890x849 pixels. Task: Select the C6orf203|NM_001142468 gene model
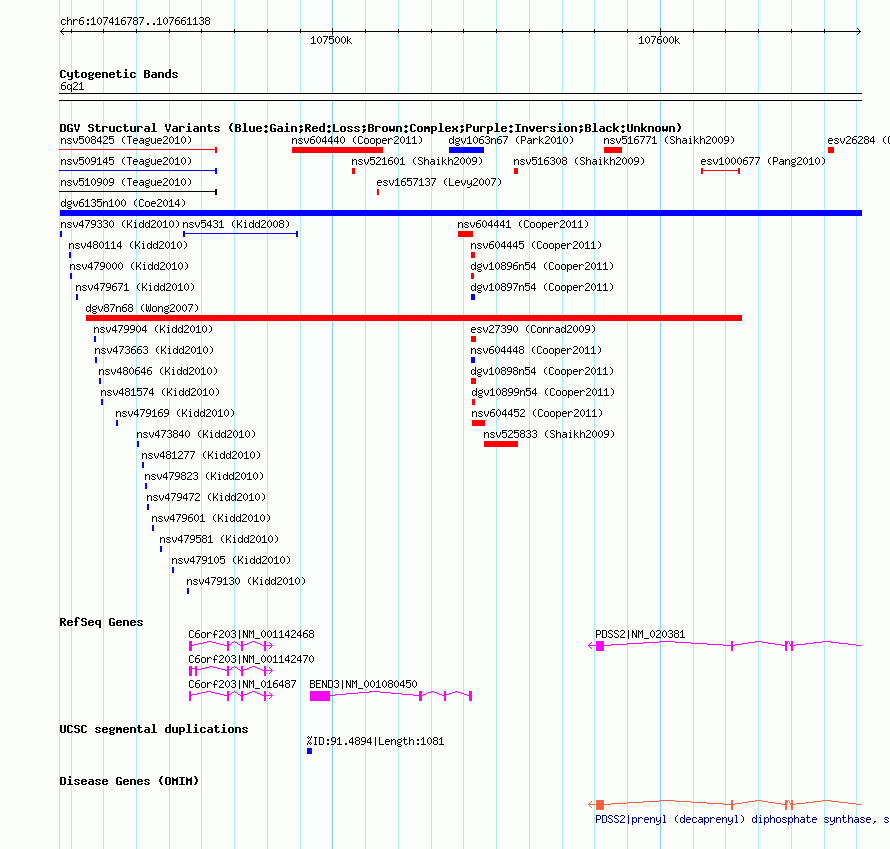point(231,646)
